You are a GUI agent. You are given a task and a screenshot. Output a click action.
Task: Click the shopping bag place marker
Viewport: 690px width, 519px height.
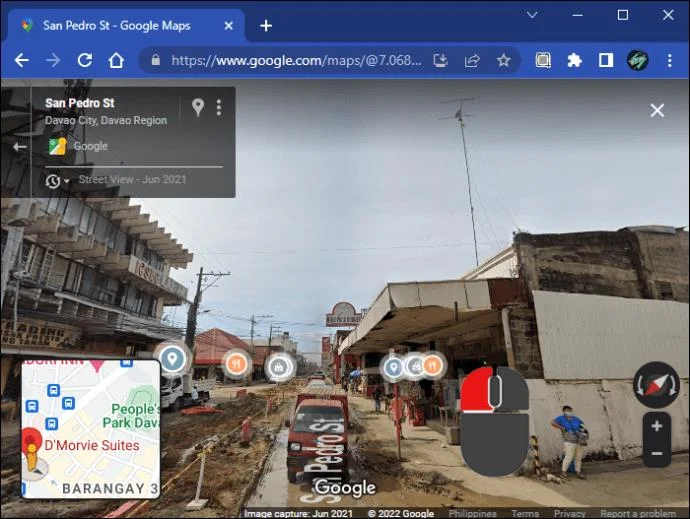tap(279, 366)
